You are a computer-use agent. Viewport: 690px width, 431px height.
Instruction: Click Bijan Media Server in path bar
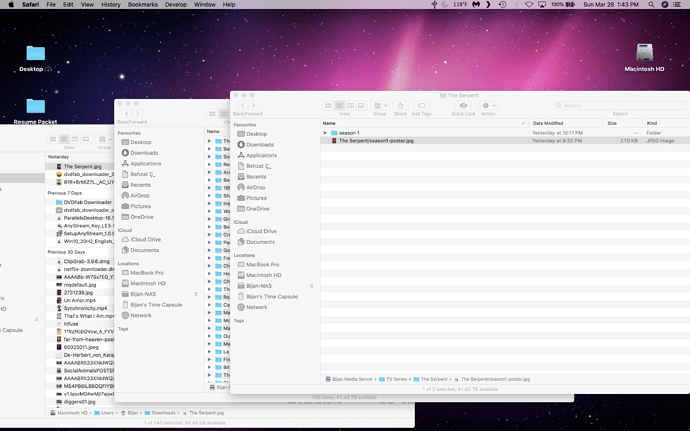[x=349, y=379]
